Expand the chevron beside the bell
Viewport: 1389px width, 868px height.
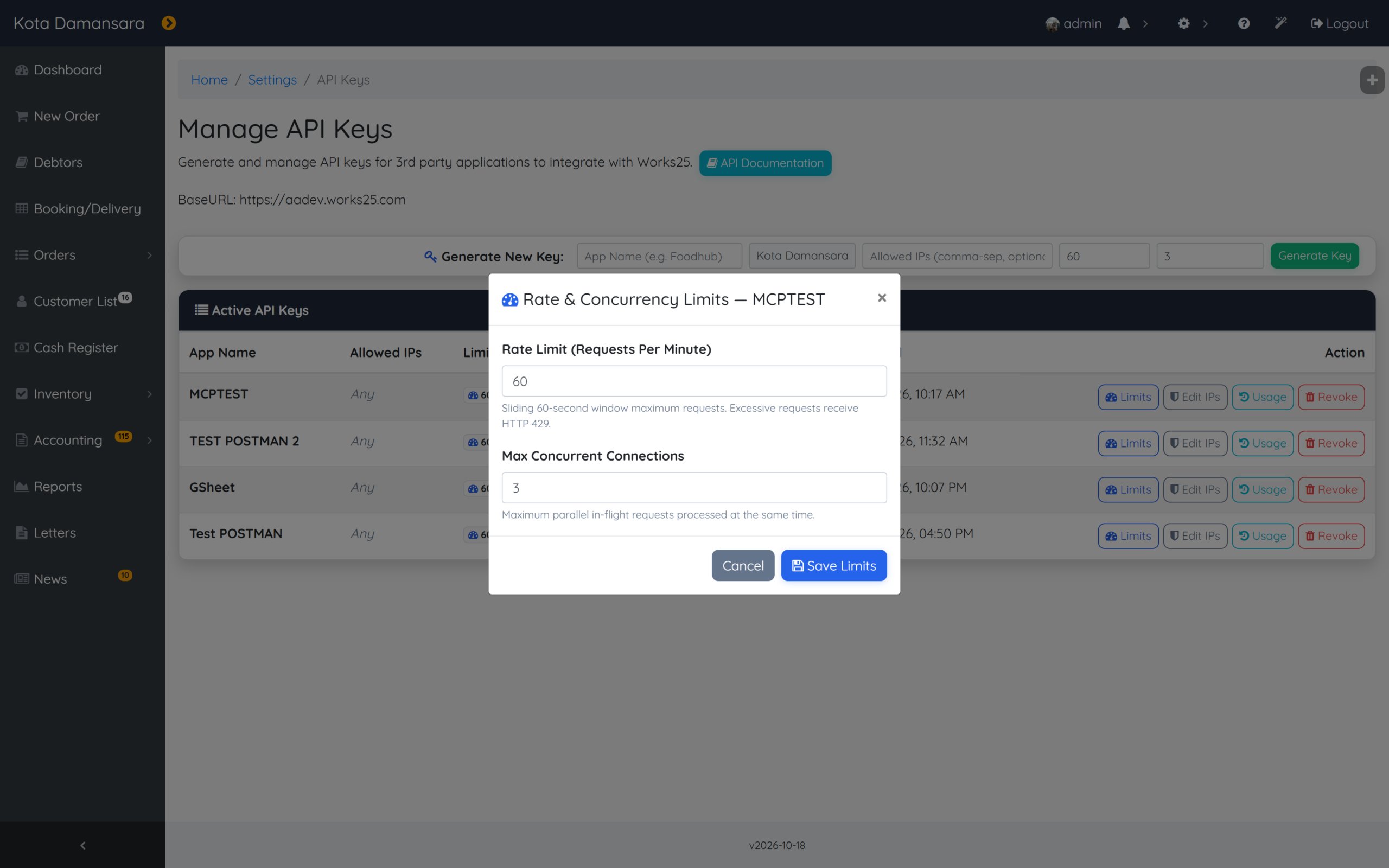point(1145,23)
